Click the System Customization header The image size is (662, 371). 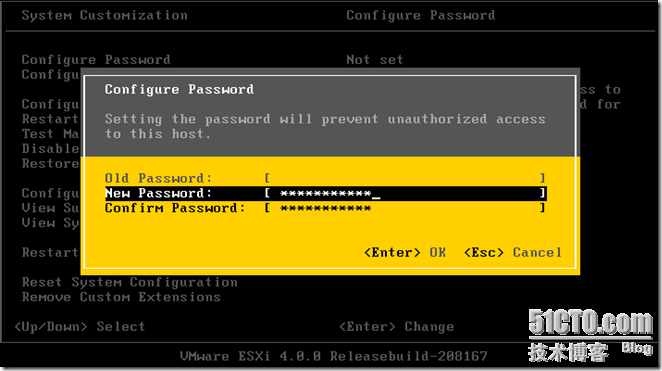click(104, 15)
